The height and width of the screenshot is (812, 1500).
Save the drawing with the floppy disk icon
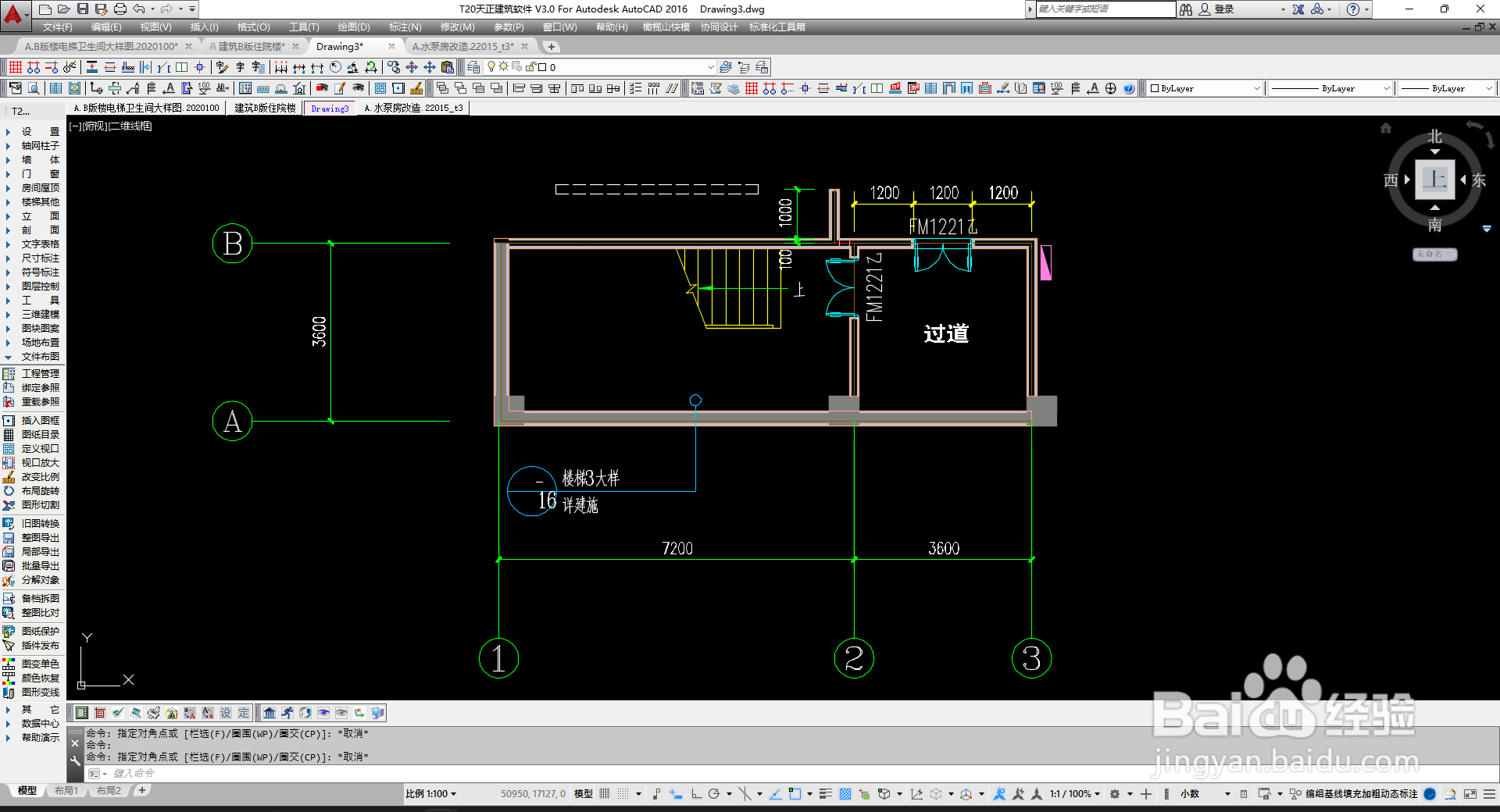point(82,9)
